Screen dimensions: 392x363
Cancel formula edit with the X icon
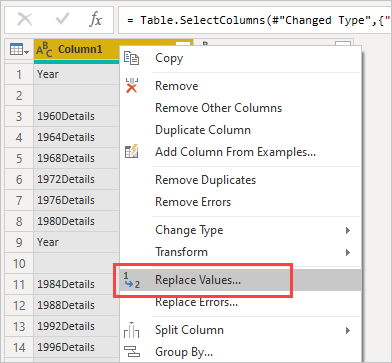(25, 20)
